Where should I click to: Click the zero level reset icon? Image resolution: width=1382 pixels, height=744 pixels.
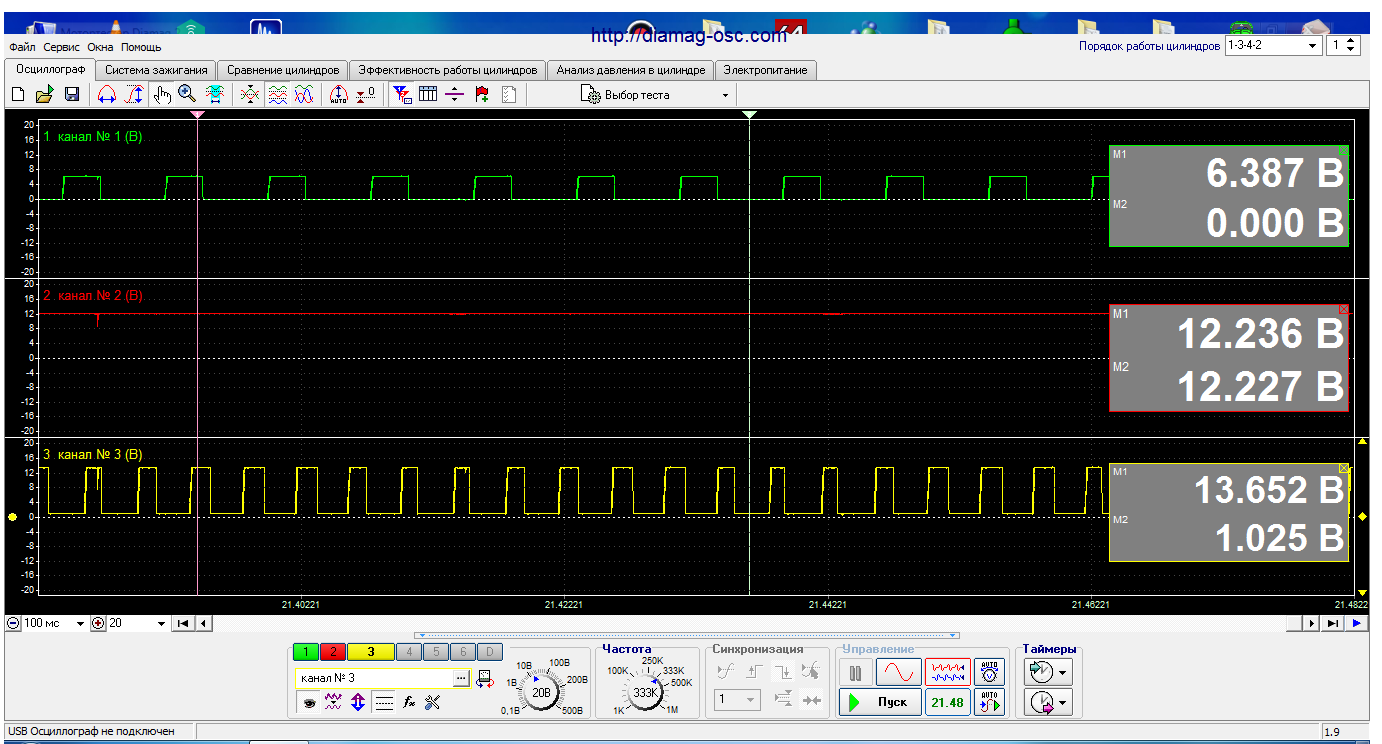[366, 95]
